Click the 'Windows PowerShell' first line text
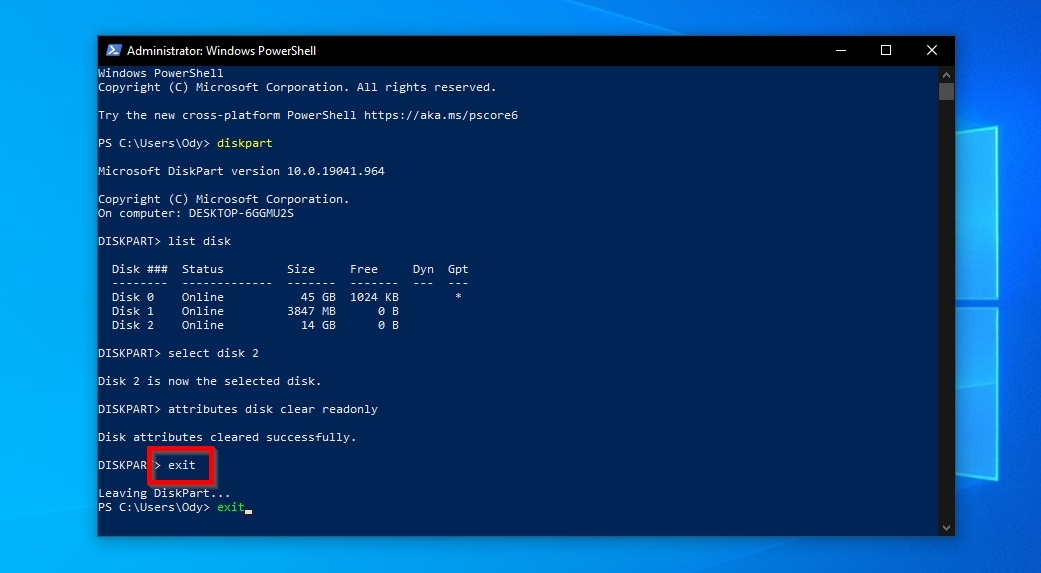Image resolution: width=1041 pixels, height=573 pixels. pos(161,73)
